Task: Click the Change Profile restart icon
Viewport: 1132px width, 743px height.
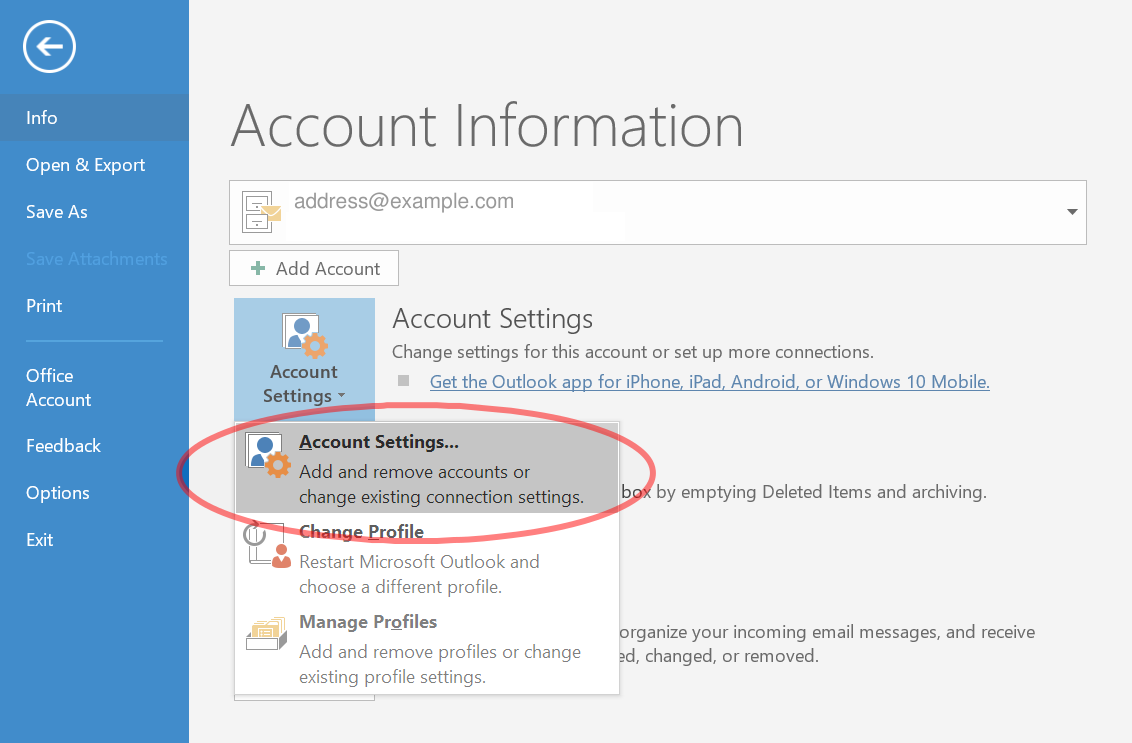Action: tap(266, 544)
